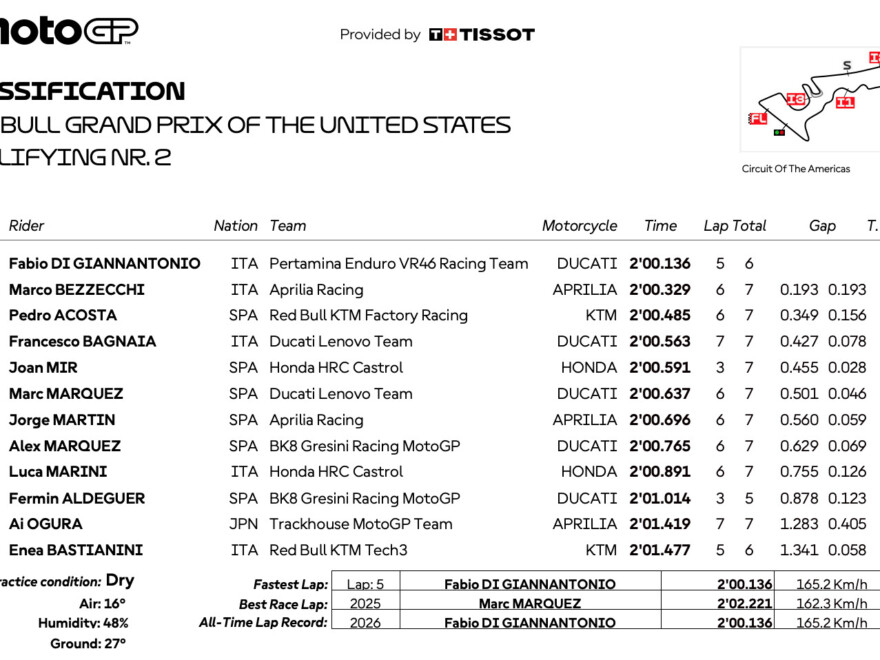Click the Time column header
Image resolution: width=880 pixels, height=660 pixels.
click(660, 226)
